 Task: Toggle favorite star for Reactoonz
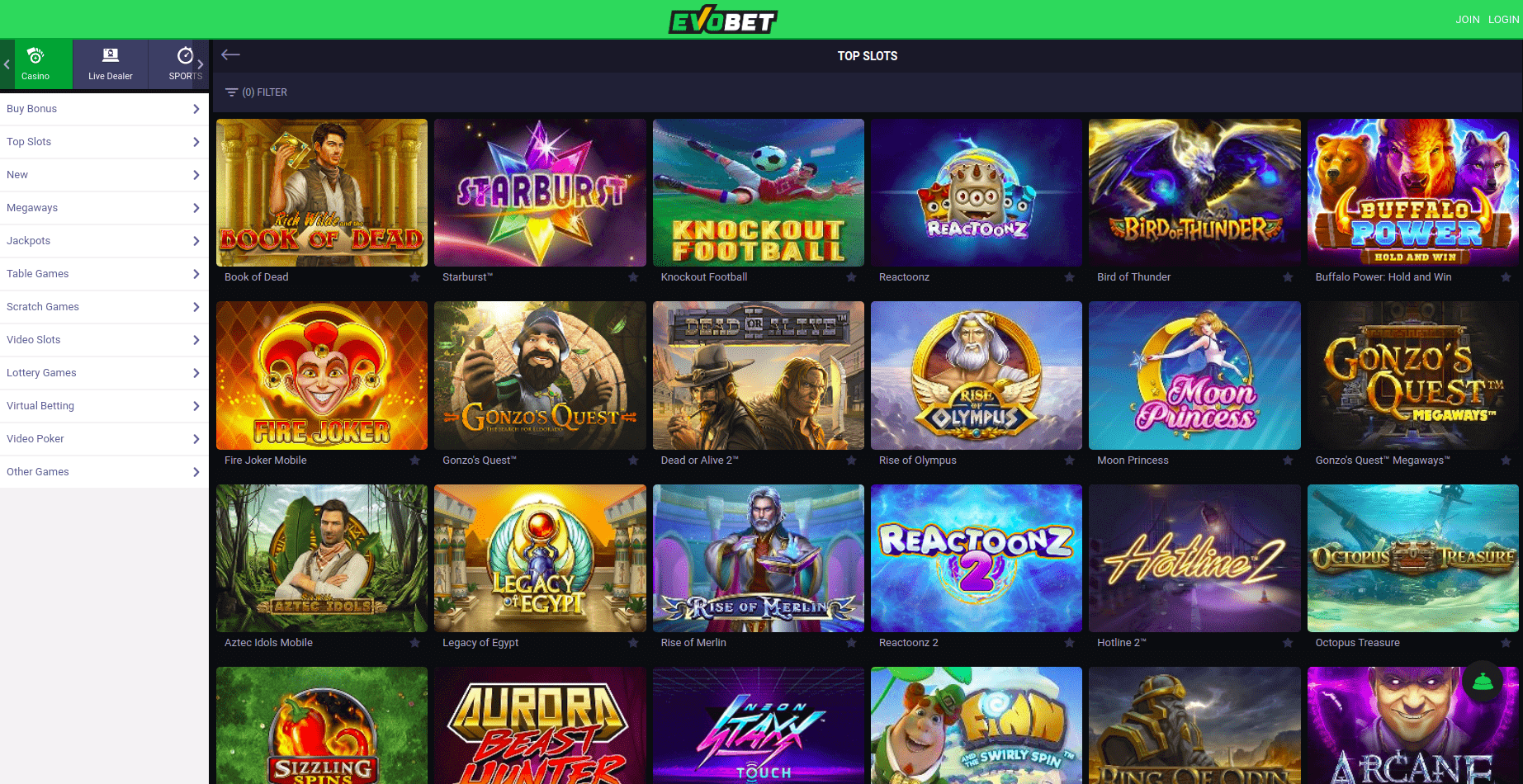1070,277
